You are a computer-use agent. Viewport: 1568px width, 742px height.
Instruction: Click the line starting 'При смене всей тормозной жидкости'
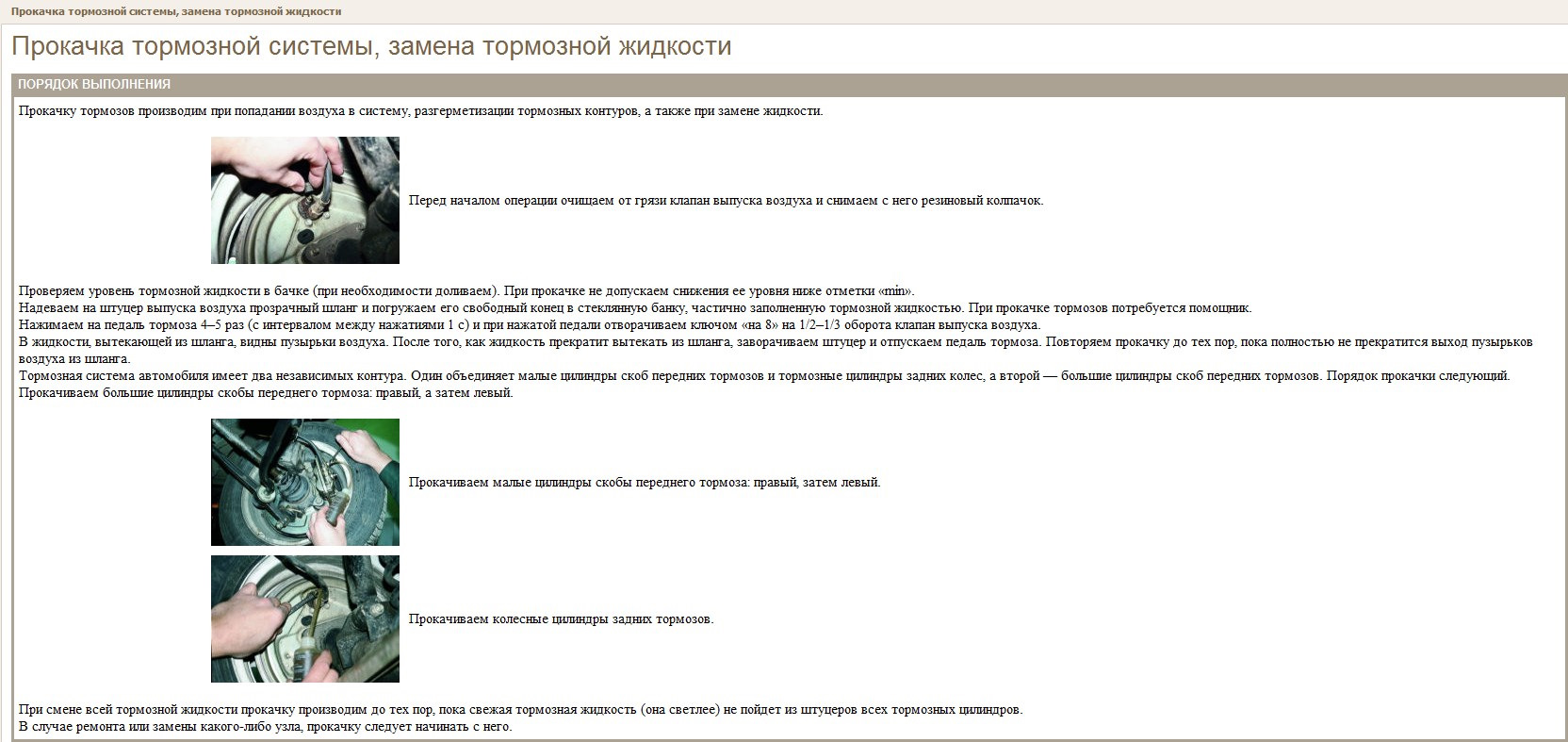pyautogui.click(x=520, y=710)
